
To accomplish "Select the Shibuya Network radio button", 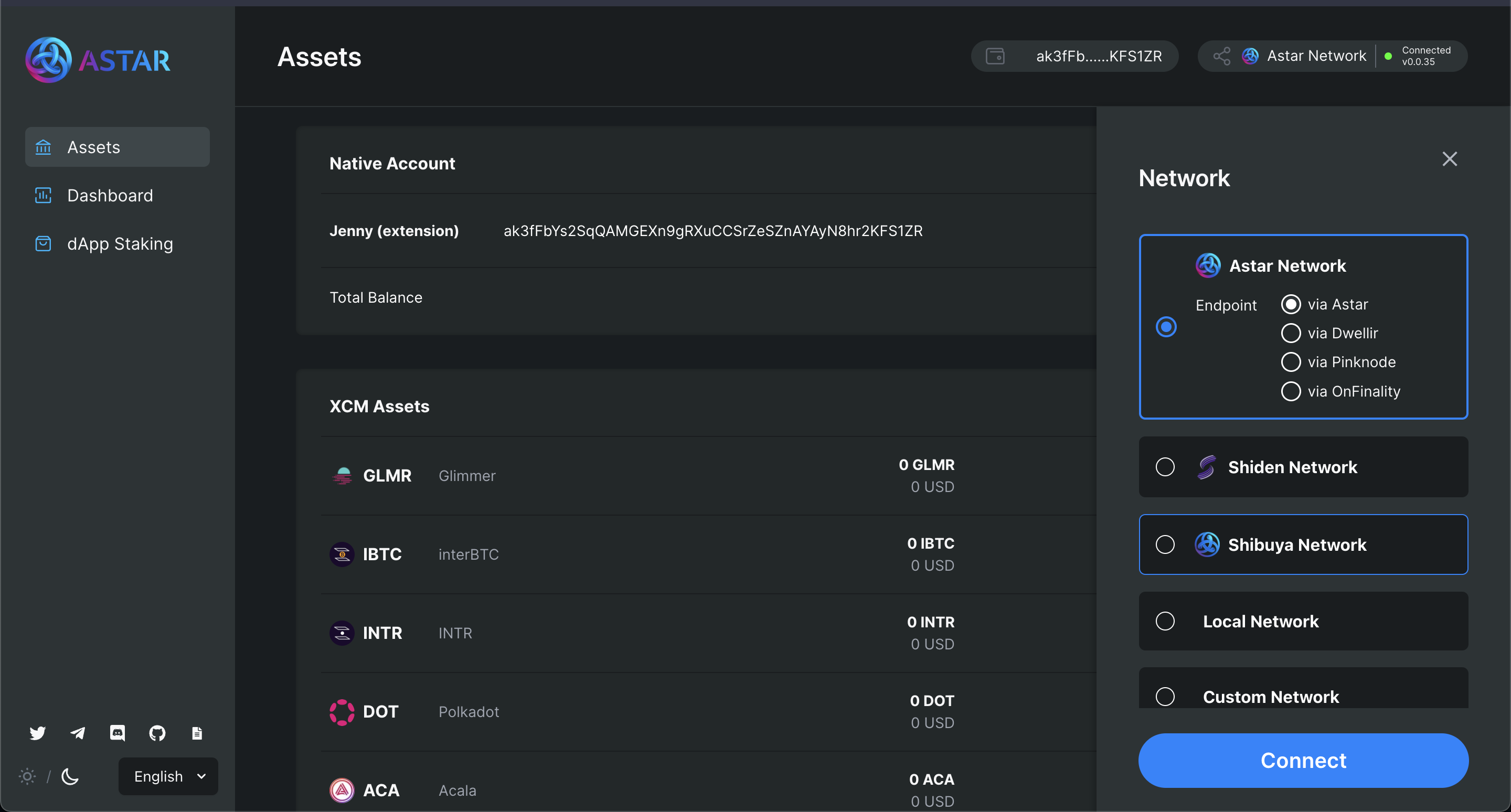I will [x=1165, y=544].
